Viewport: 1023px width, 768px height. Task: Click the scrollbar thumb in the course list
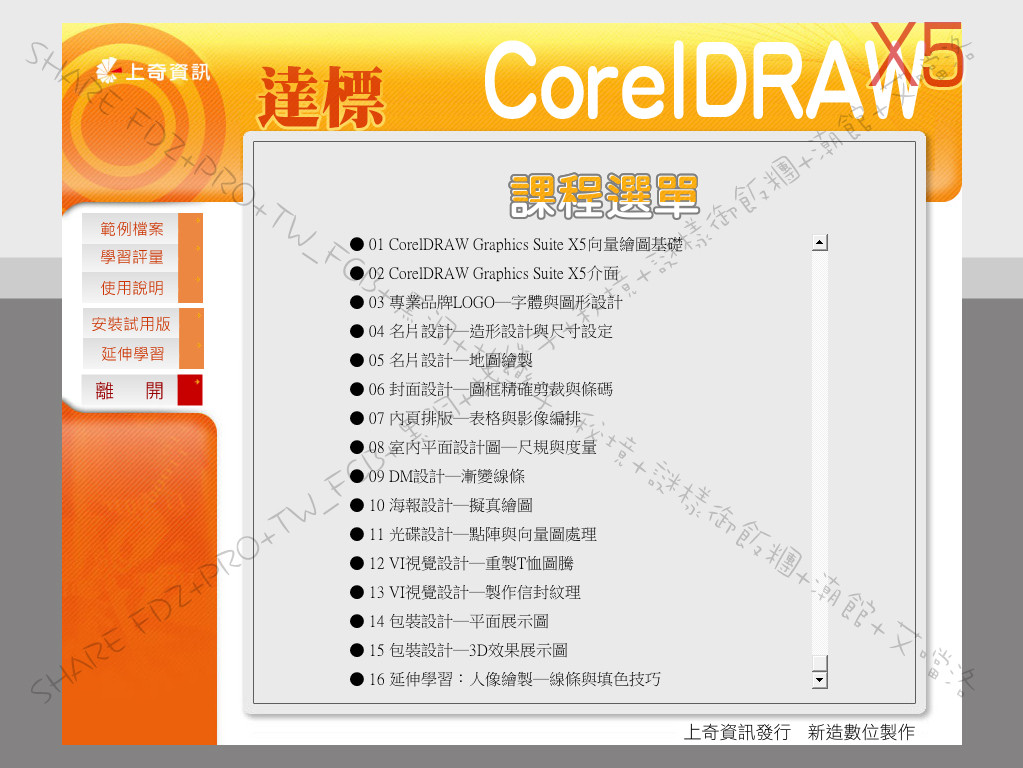pos(820,664)
